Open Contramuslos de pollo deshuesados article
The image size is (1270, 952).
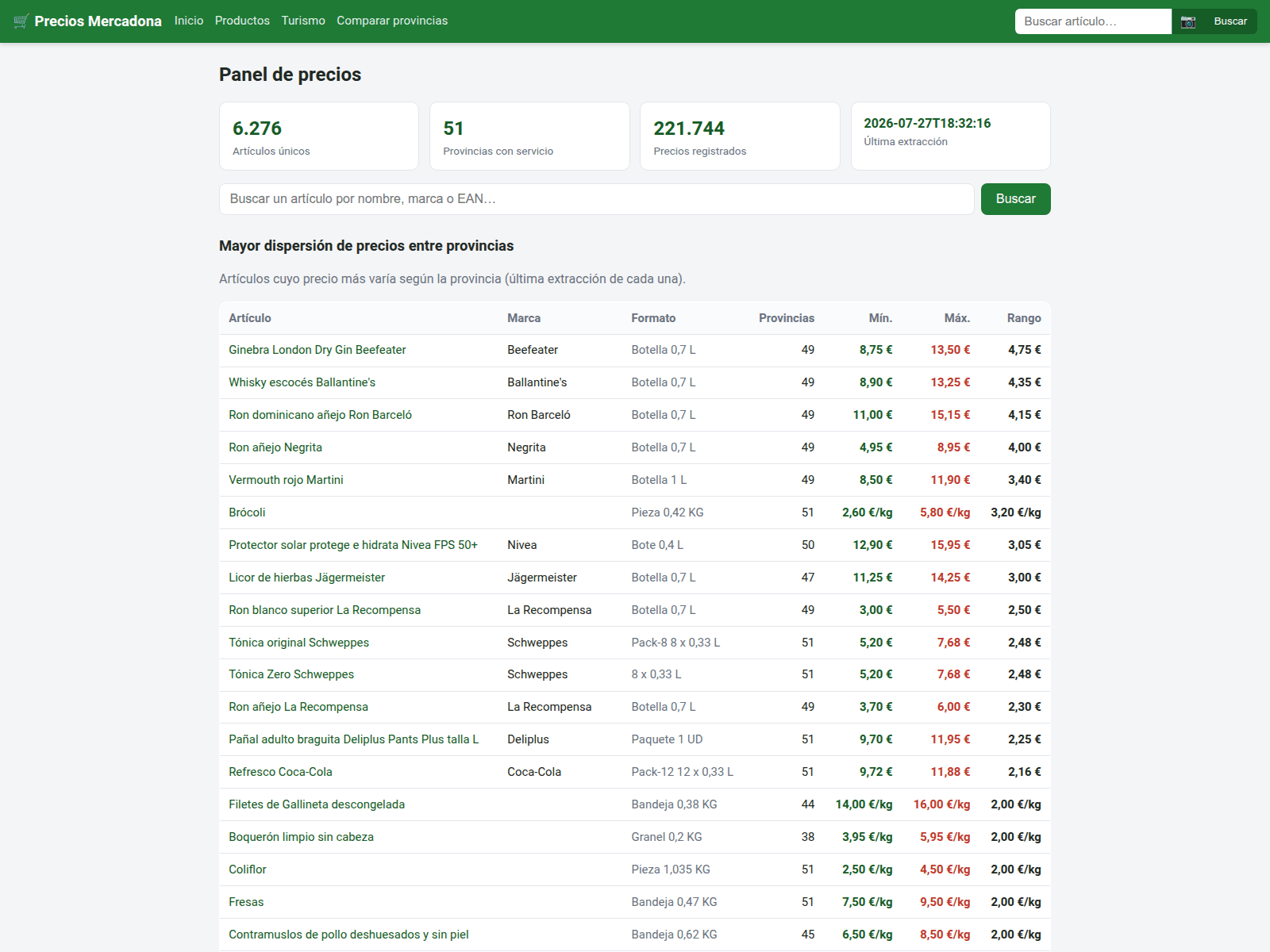(x=348, y=935)
